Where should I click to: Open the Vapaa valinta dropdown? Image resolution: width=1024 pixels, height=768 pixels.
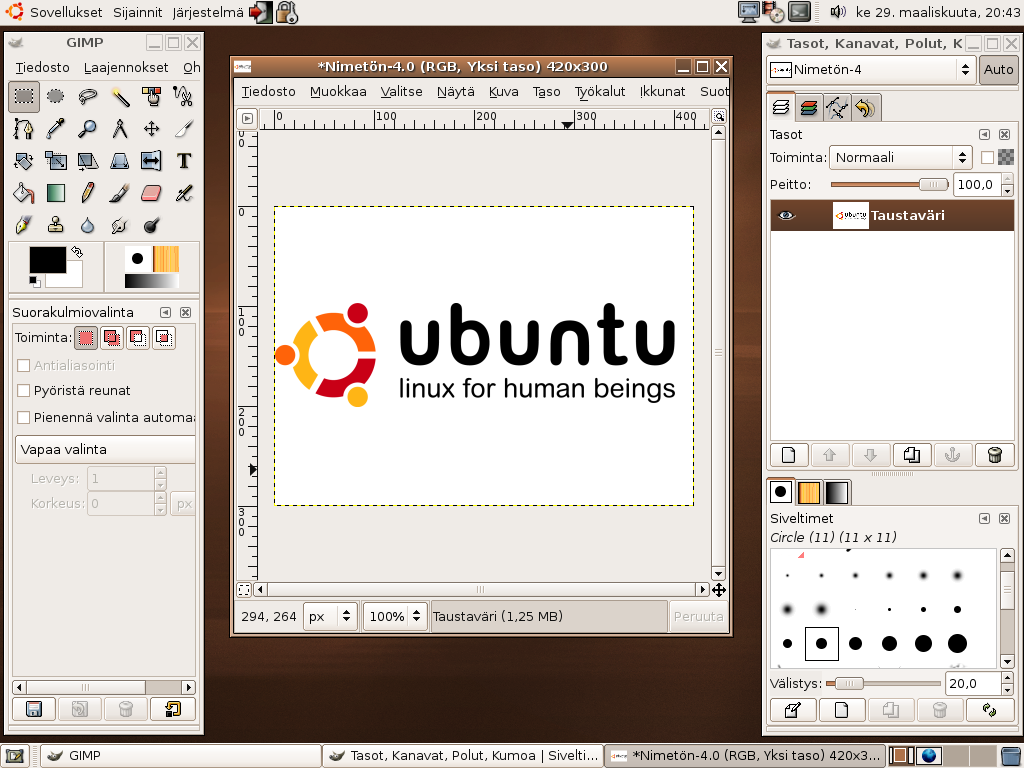click(105, 450)
